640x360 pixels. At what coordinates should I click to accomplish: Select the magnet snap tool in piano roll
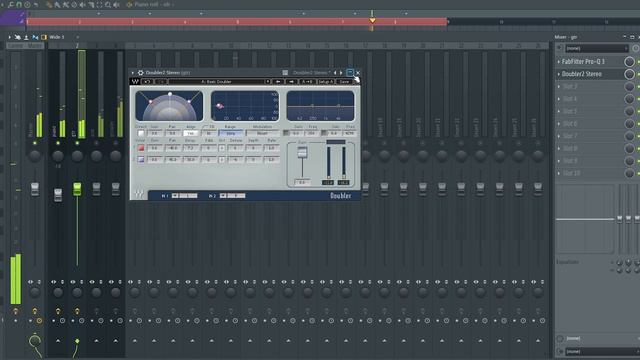click(x=19, y=4)
